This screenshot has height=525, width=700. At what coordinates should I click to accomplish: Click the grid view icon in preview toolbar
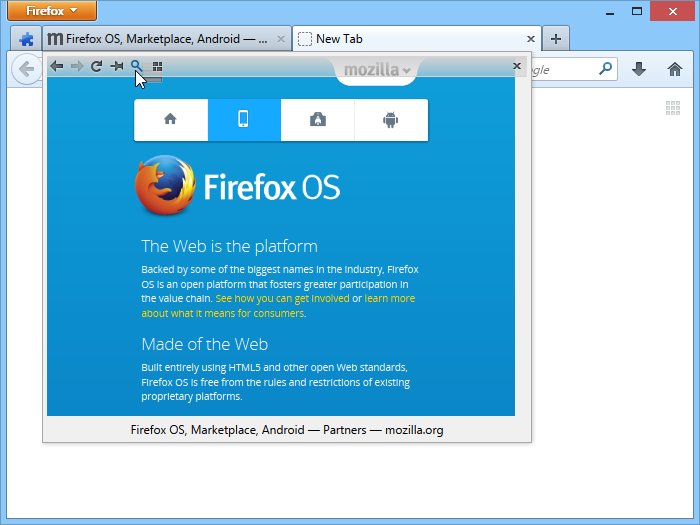pyautogui.click(x=157, y=67)
